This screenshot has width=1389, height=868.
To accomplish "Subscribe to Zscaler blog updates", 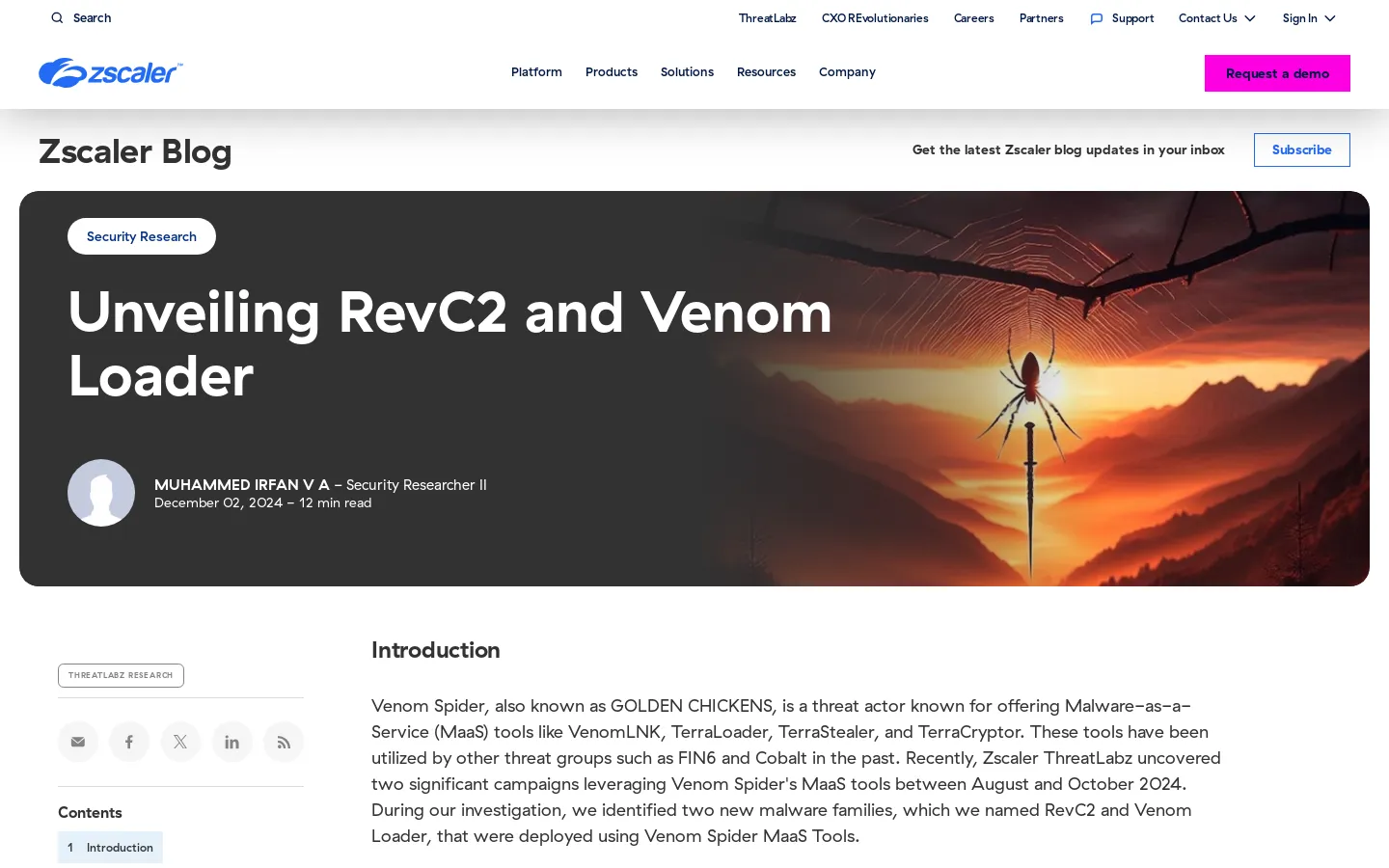I will tap(1301, 149).
